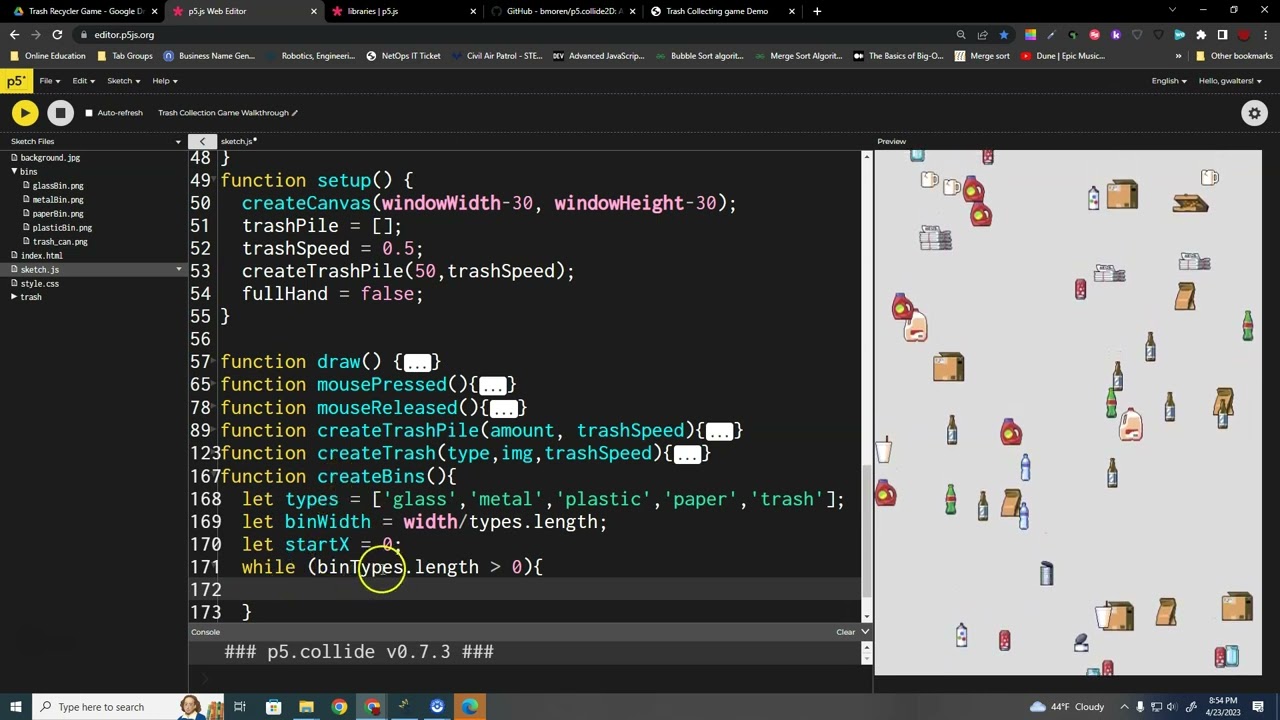
Task: Collapse the console with the chevron
Action: click(865, 632)
